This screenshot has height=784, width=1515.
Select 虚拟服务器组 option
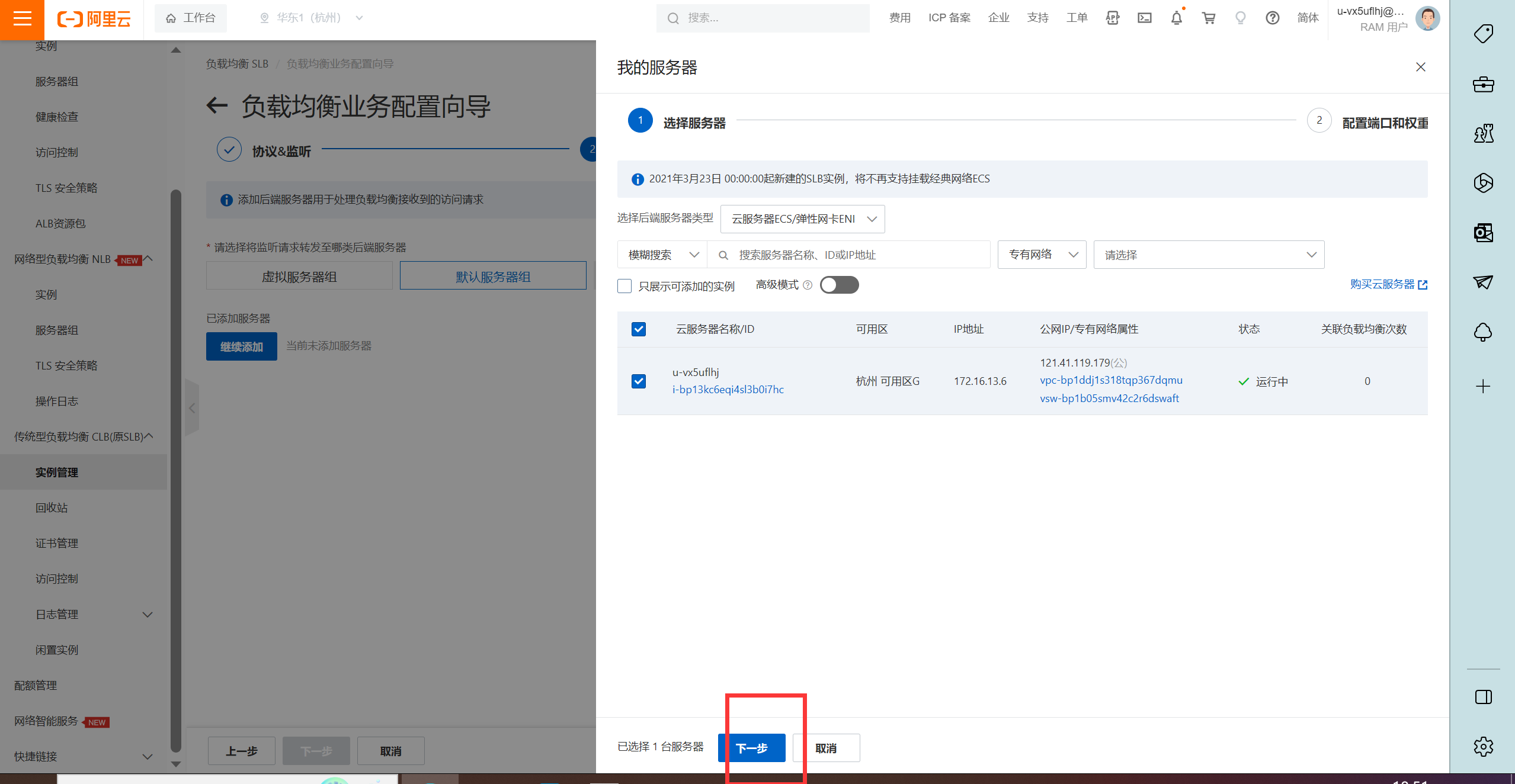pyautogui.click(x=299, y=276)
